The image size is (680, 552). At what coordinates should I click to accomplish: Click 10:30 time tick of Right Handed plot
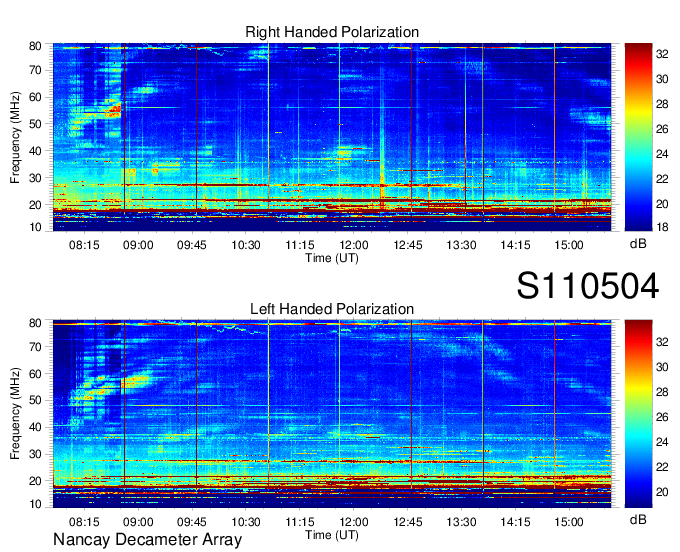pos(246,245)
